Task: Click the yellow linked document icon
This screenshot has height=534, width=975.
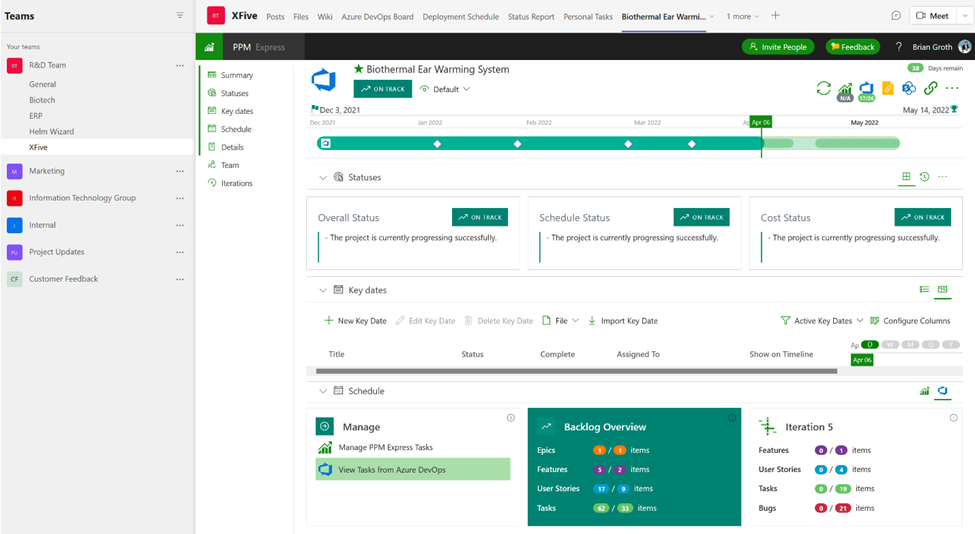Action: click(888, 88)
